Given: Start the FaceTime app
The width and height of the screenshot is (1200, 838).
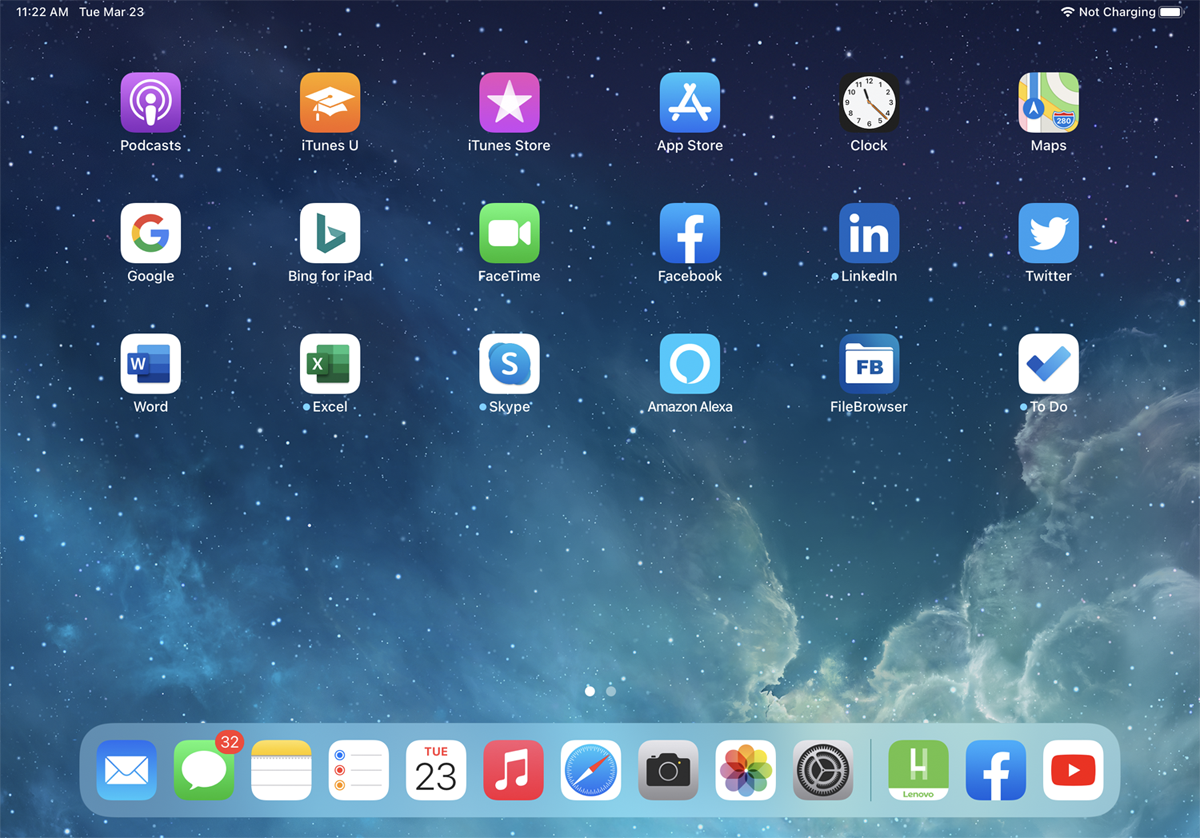Looking at the screenshot, I should click(509, 233).
